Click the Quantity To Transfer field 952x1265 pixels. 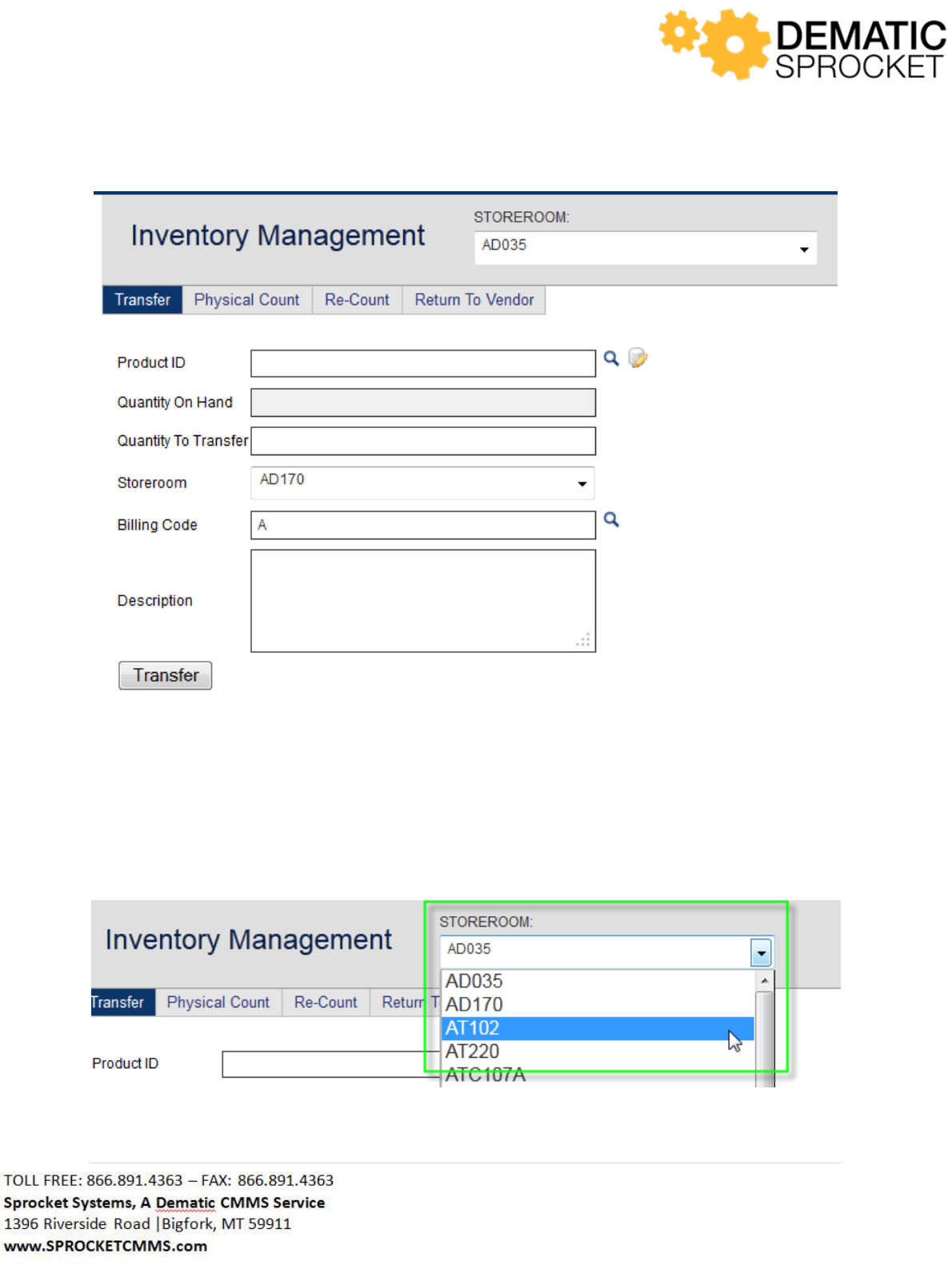423,441
